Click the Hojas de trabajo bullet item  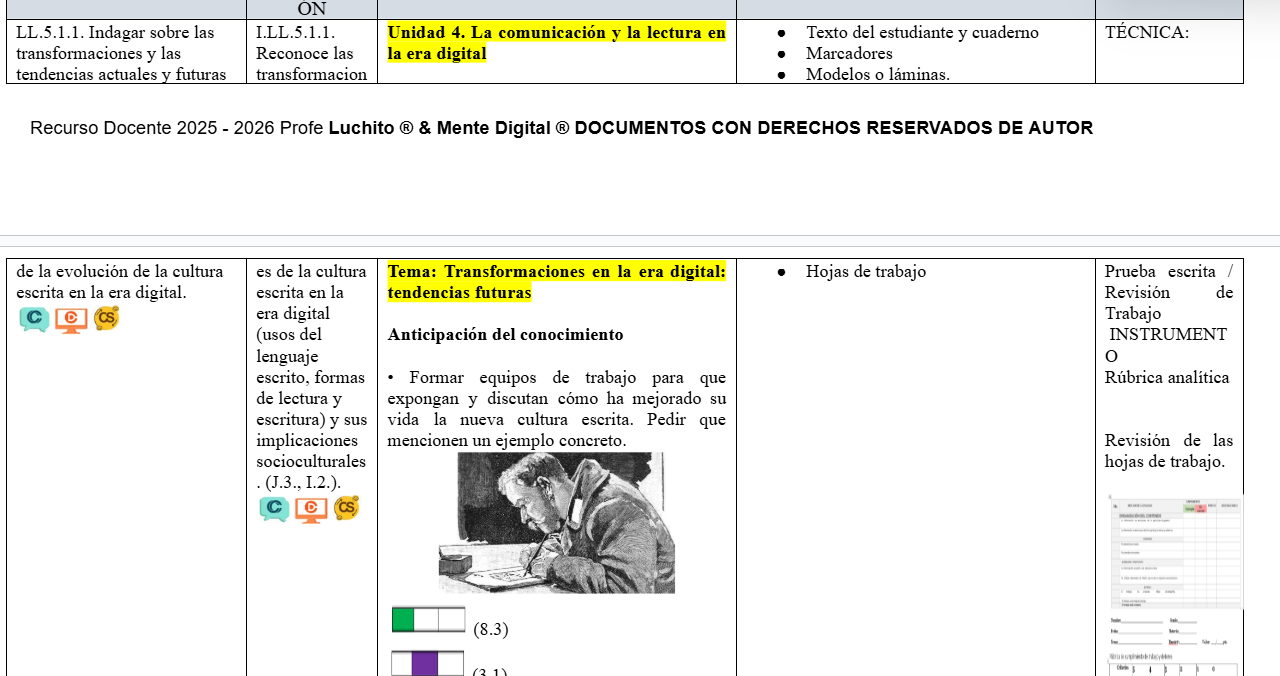pyautogui.click(x=866, y=271)
